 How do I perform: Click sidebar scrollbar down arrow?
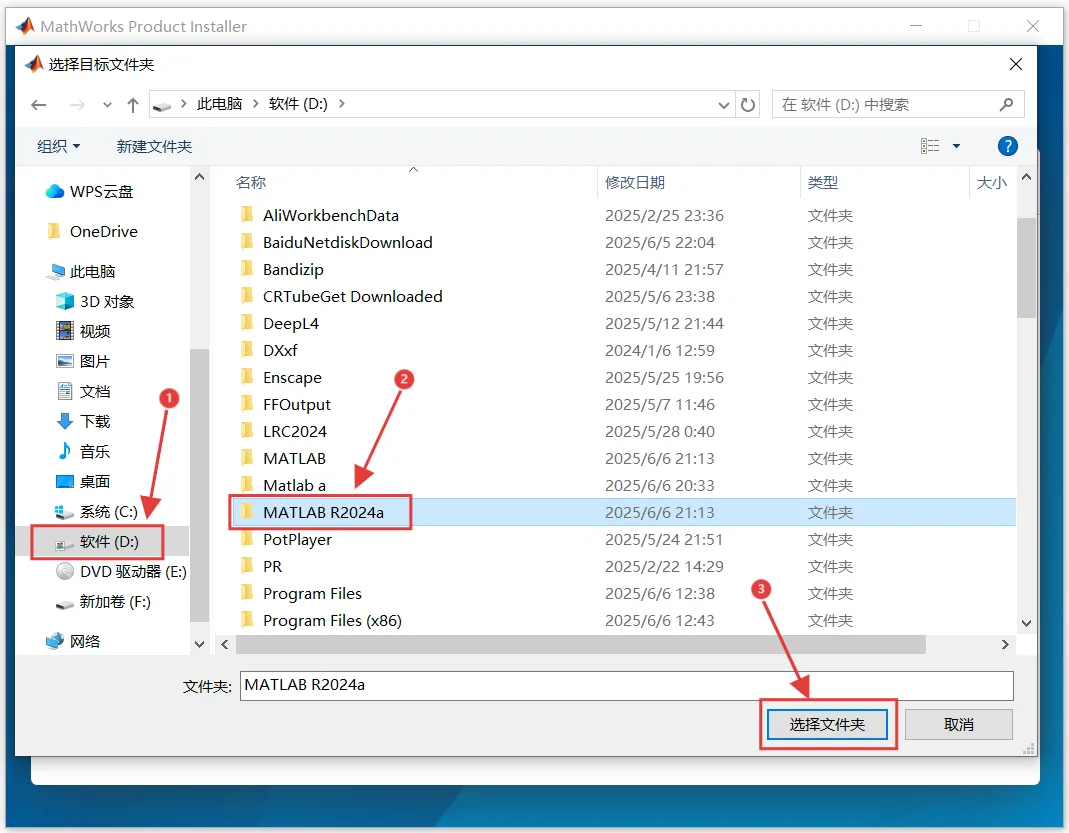click(x=199, y=644)
